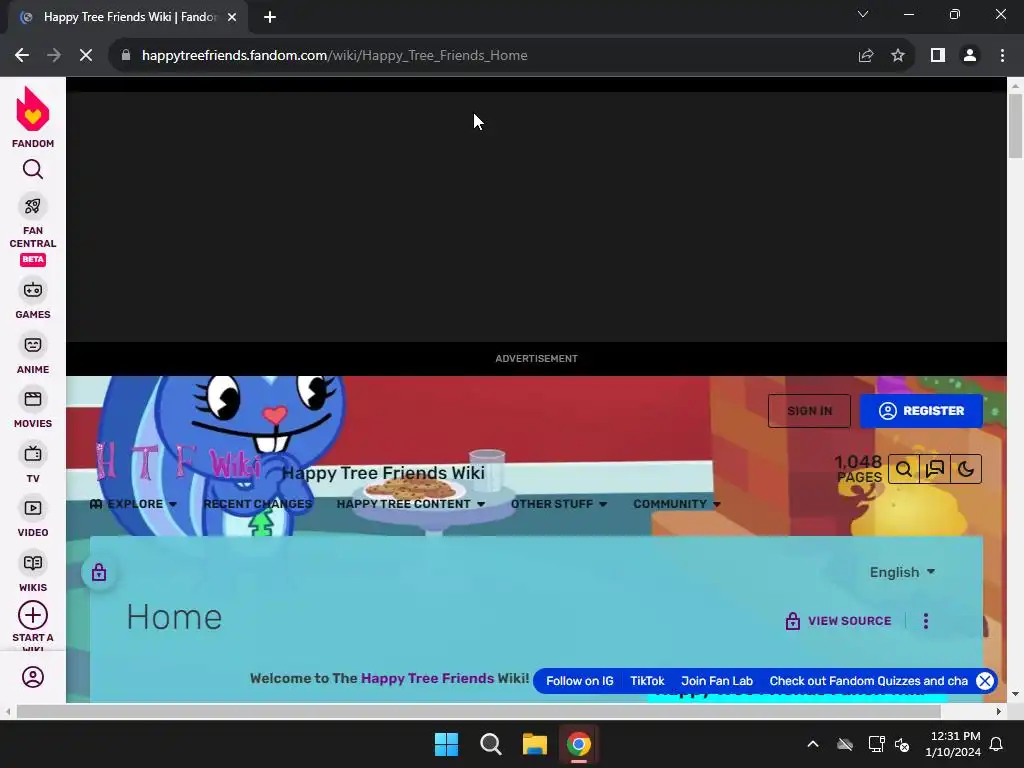Click muted volume tray icon

pyautogui.click(x=902, y=744)
